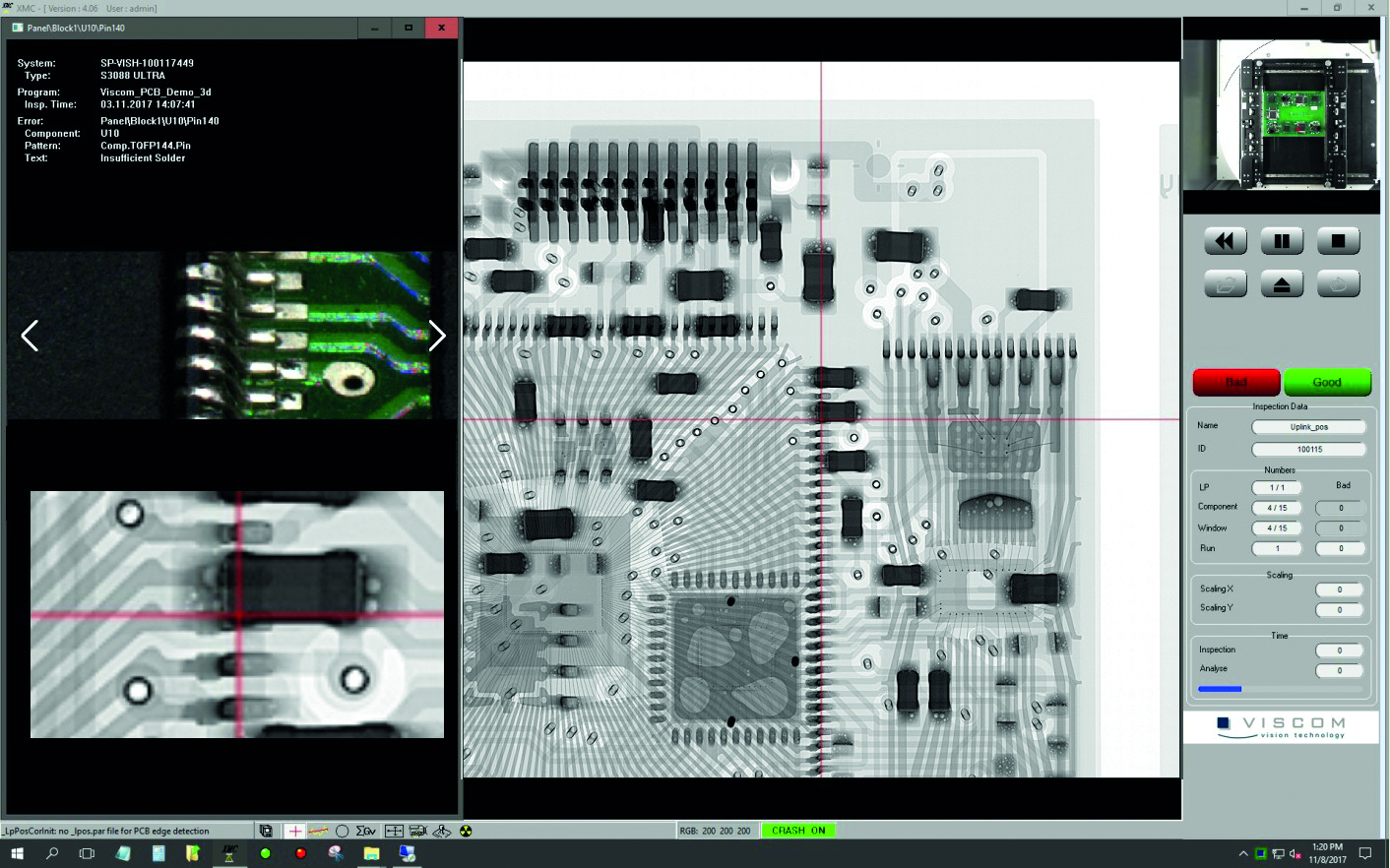This screenshot has width=1390, height=868.
Task: Stop the inspection with the square button
Action: [1338, 241]
